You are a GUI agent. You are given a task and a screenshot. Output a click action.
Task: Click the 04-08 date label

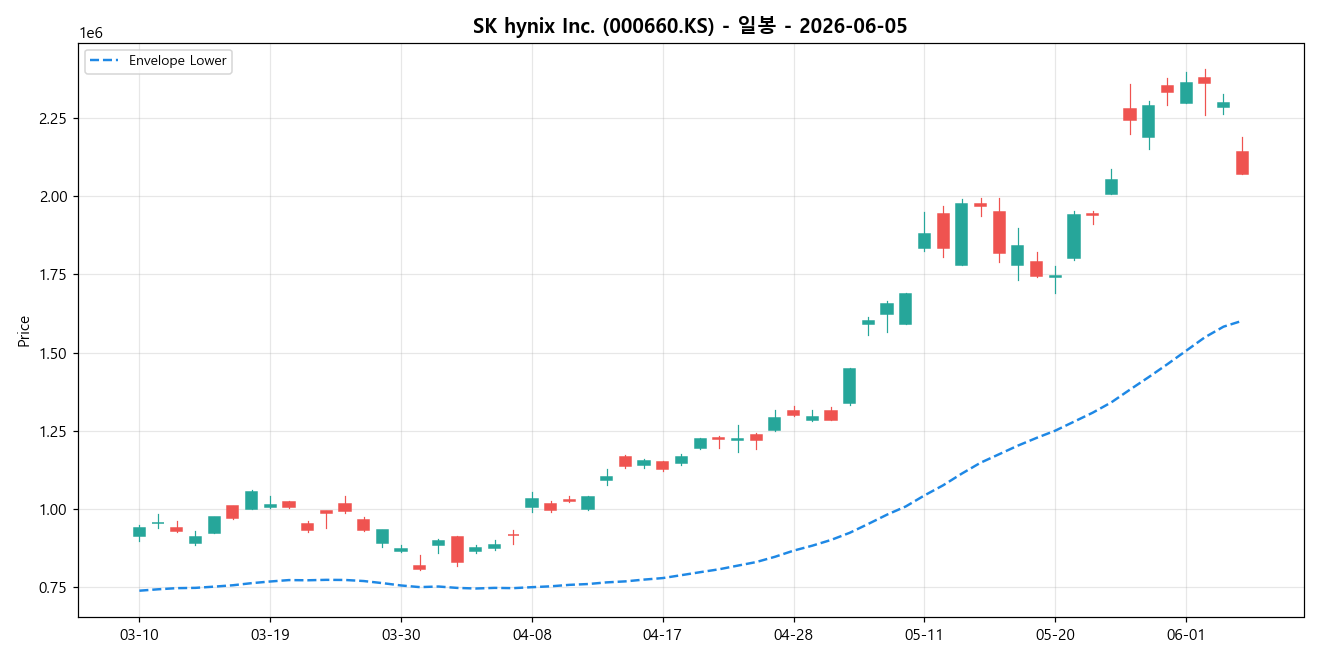point(532,634)
